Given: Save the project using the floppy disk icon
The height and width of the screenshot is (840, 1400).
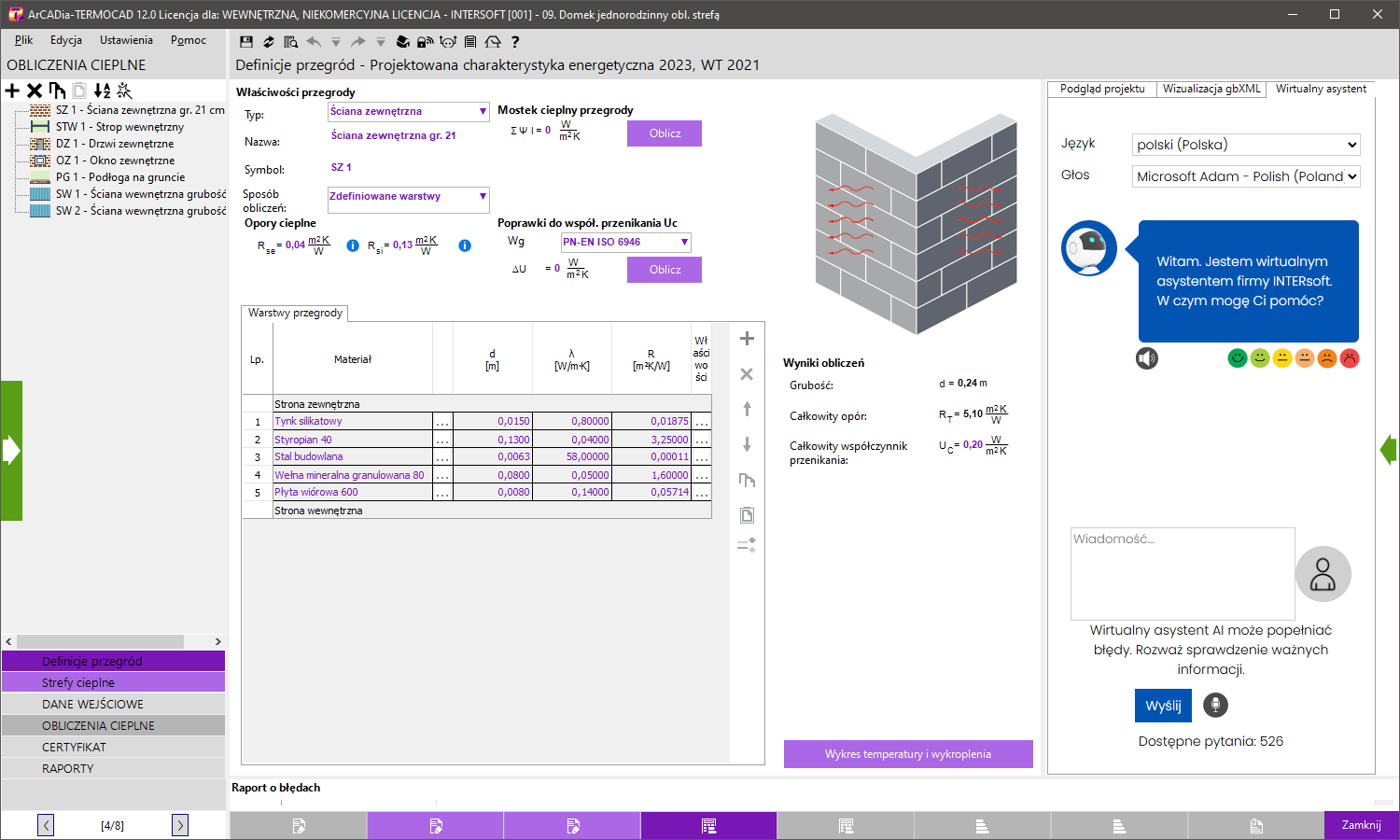Looking at the screenshot, I should point(245,41).
